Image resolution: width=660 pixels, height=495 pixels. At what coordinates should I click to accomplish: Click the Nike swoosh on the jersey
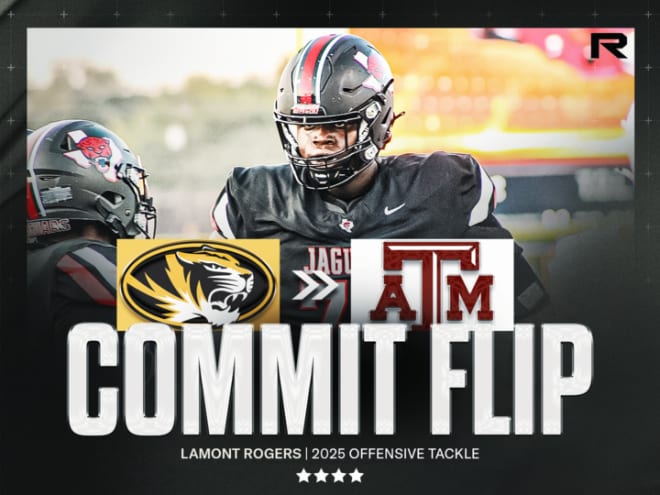394,209
